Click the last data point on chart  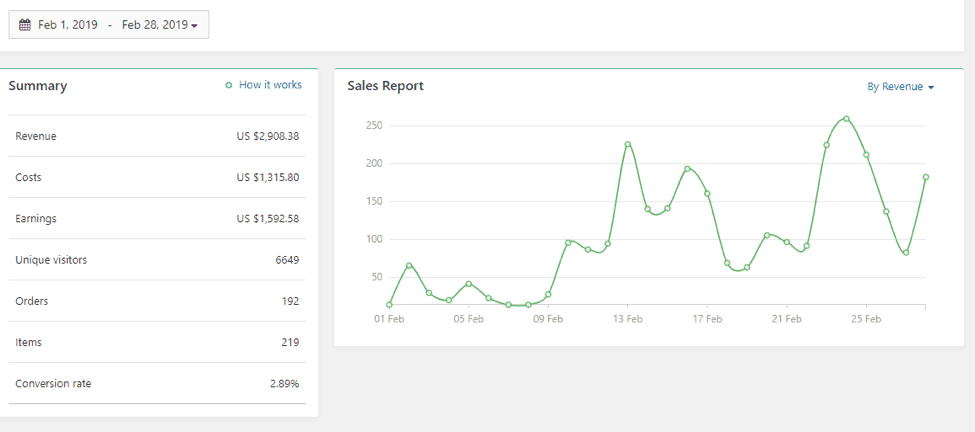[926, 177]
